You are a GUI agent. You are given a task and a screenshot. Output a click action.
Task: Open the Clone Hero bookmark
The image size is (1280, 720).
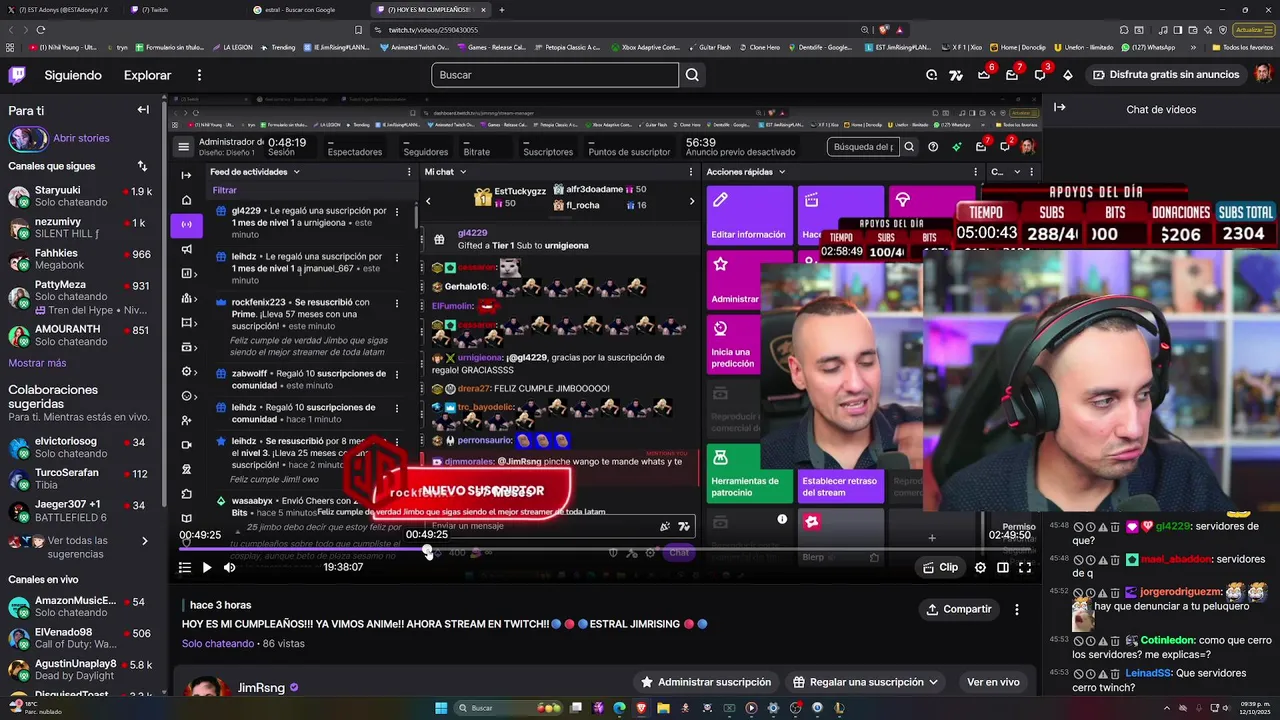[x=758, y=47]
